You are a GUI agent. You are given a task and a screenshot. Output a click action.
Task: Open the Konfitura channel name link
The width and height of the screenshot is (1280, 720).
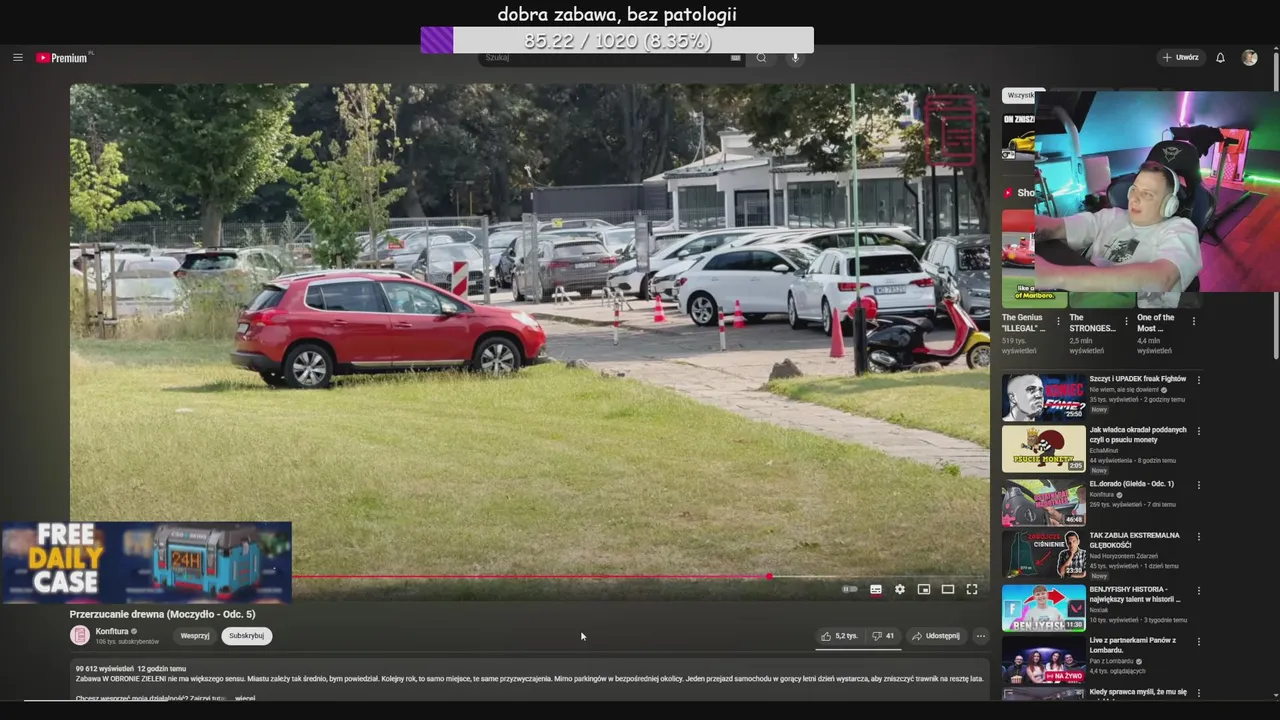point(112,632)
